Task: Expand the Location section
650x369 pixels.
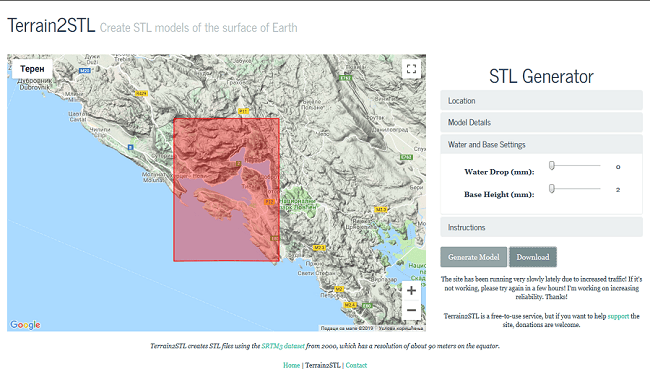Action: click(x=541, y=101)
